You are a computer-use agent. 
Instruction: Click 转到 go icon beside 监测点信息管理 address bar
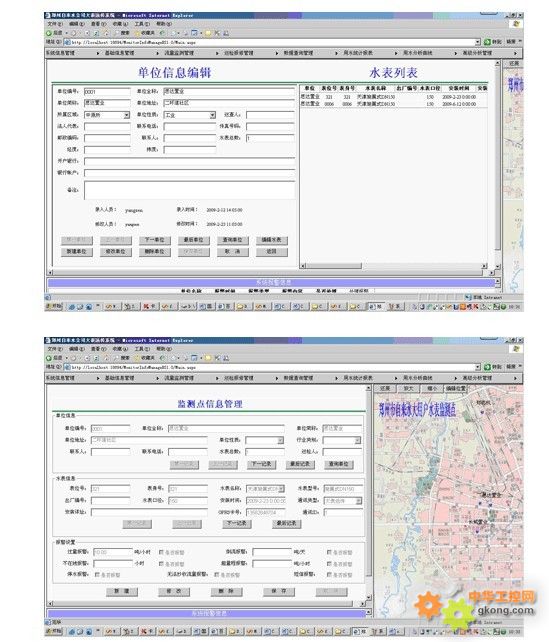coord(487,367)
